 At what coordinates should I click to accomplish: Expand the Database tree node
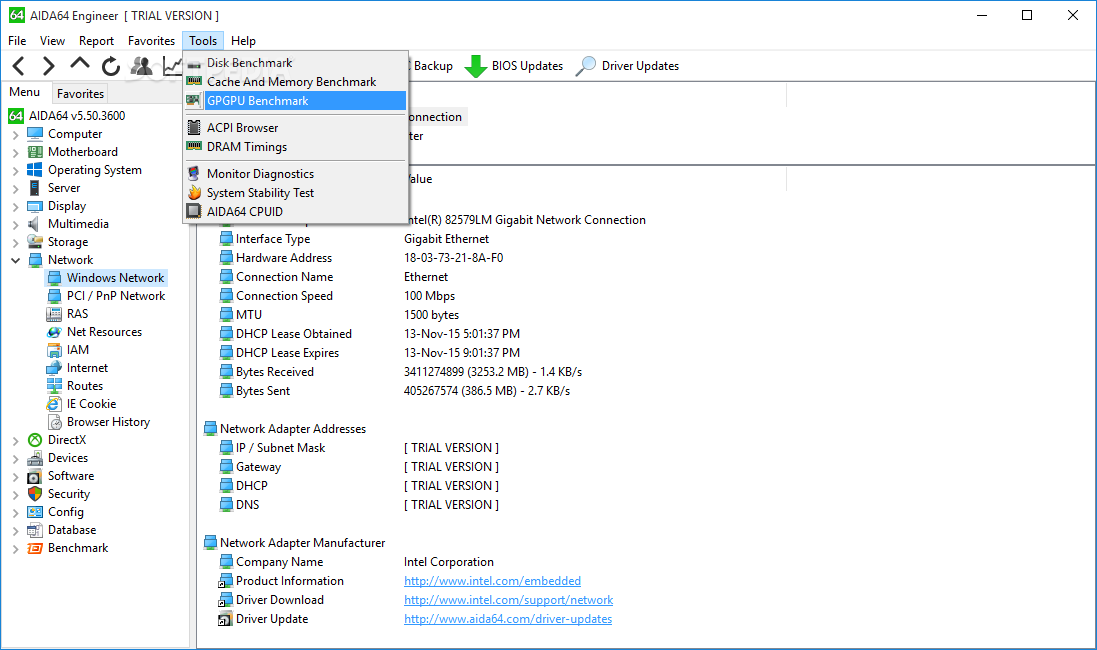click(15, 530)
